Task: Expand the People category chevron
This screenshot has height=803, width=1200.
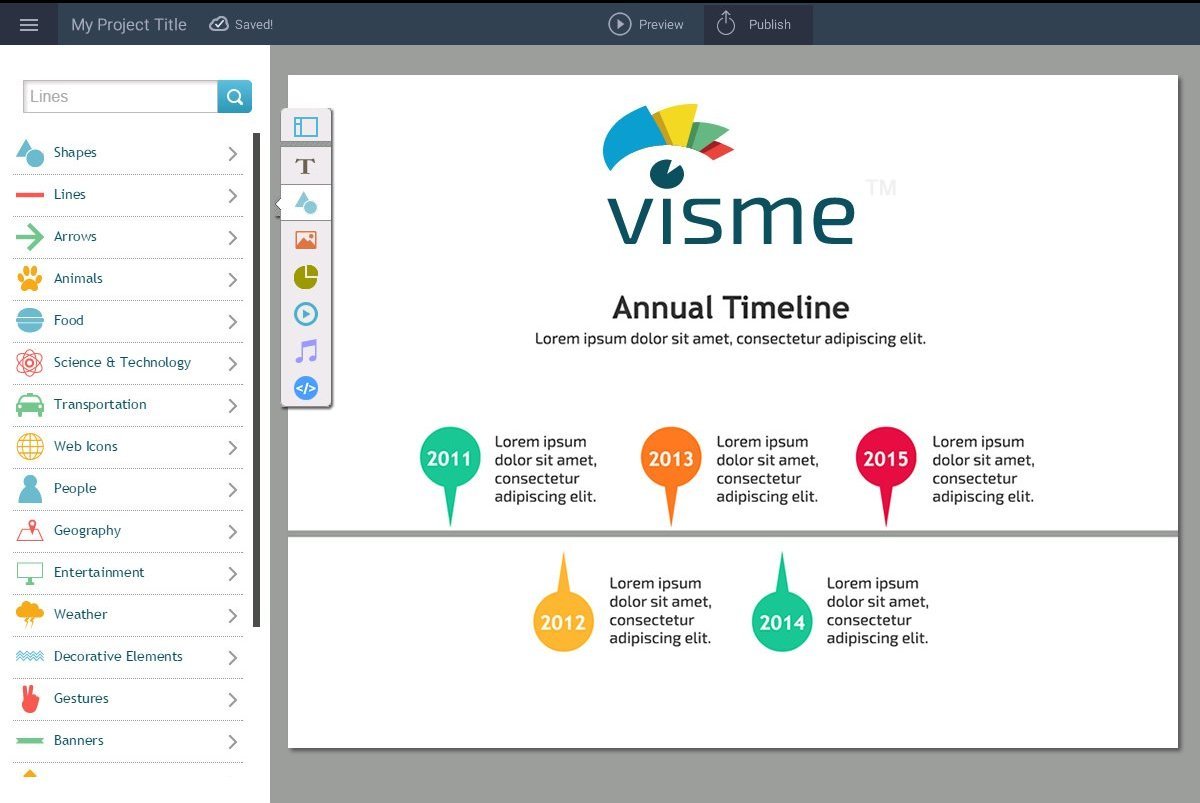Action: click(232, 489)
